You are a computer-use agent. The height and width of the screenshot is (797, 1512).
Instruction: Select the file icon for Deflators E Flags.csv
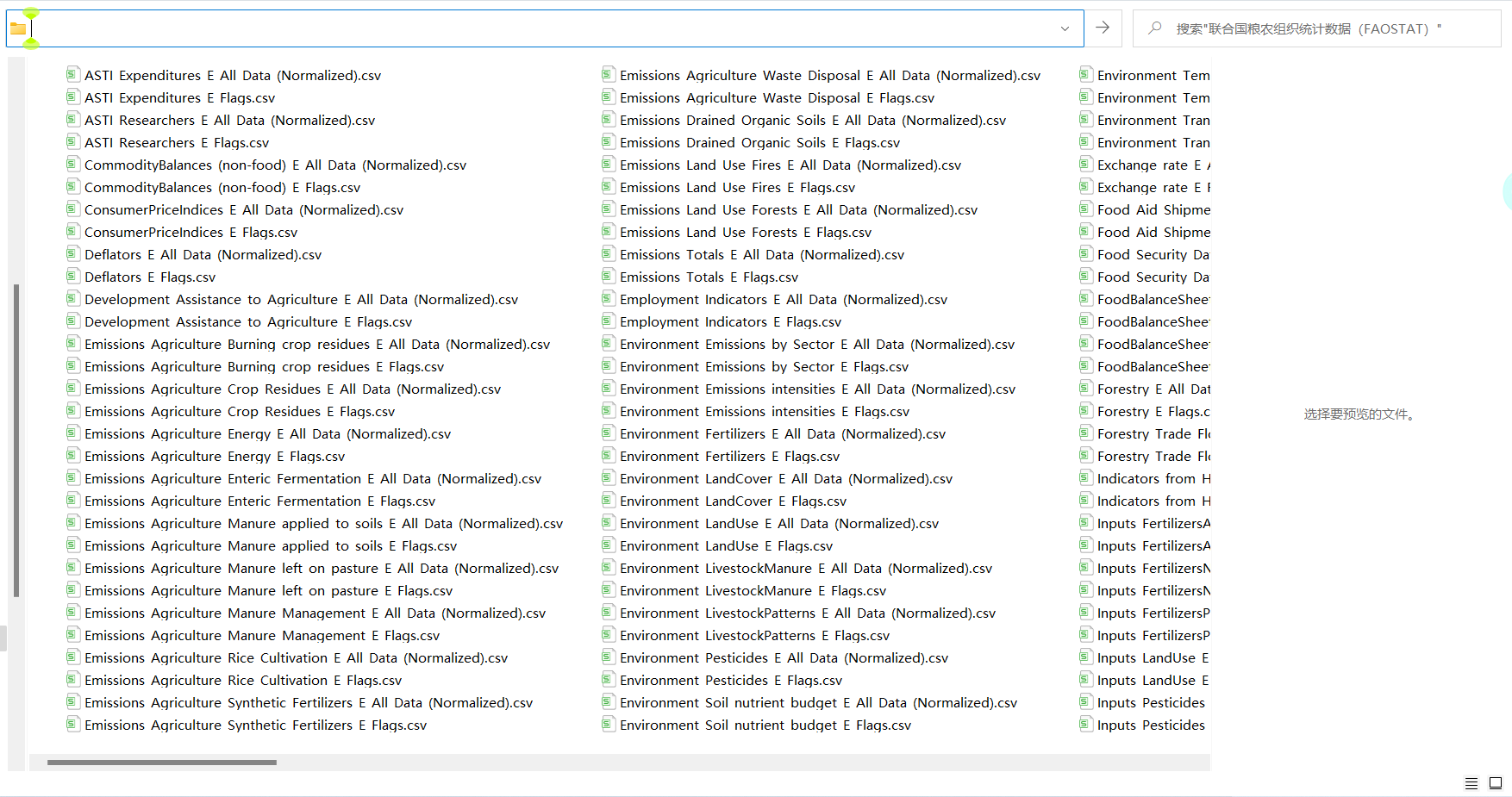tap(73, 277)
